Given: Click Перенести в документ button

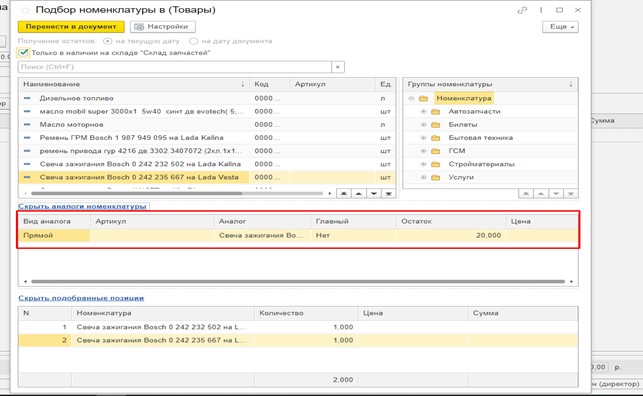Looking at the screenshot, I should (71, 27).
